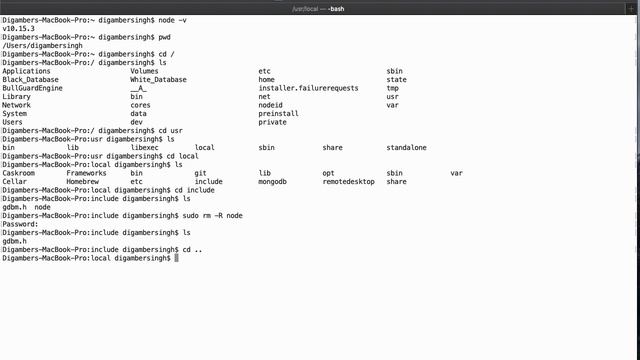Click the cursor block at the last prompt
640x360 pixels.
[x=176, y=258]
